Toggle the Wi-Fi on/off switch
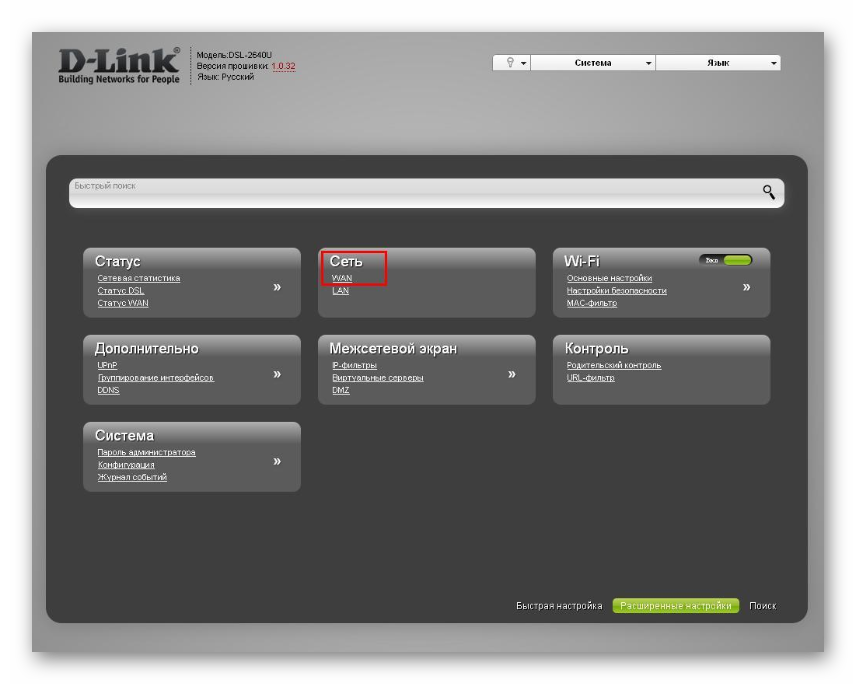 726,261
